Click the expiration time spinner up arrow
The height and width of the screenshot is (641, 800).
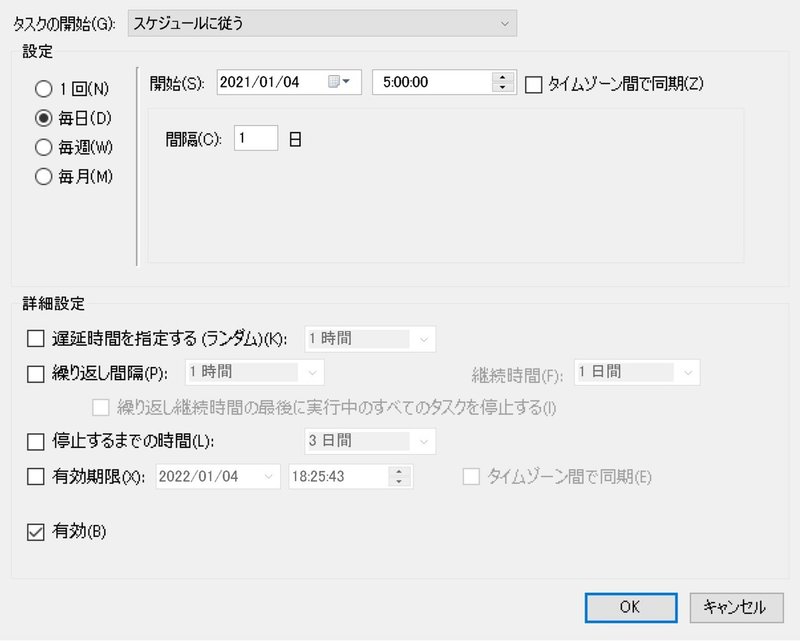click(x=400, y=471)
